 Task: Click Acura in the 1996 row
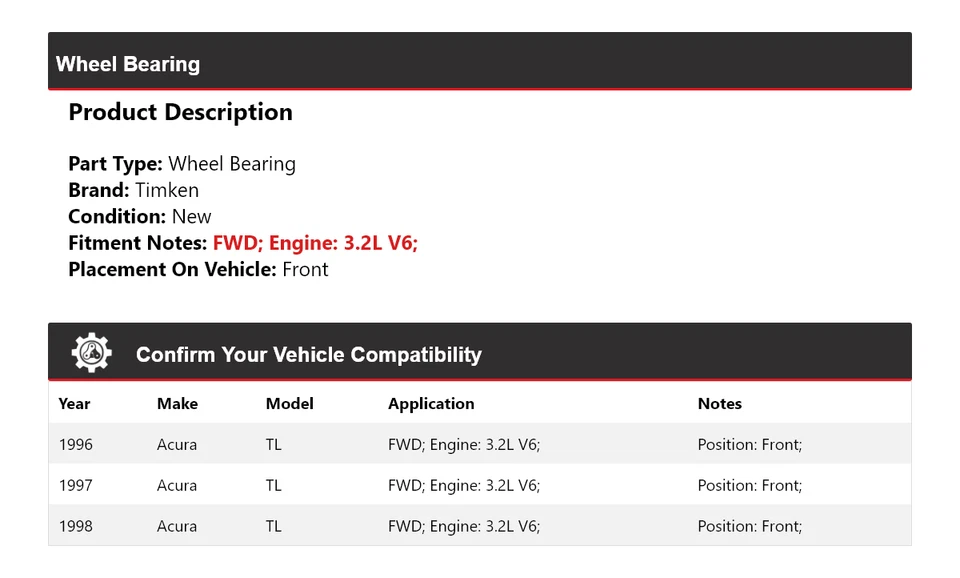[x=177, y=444]
